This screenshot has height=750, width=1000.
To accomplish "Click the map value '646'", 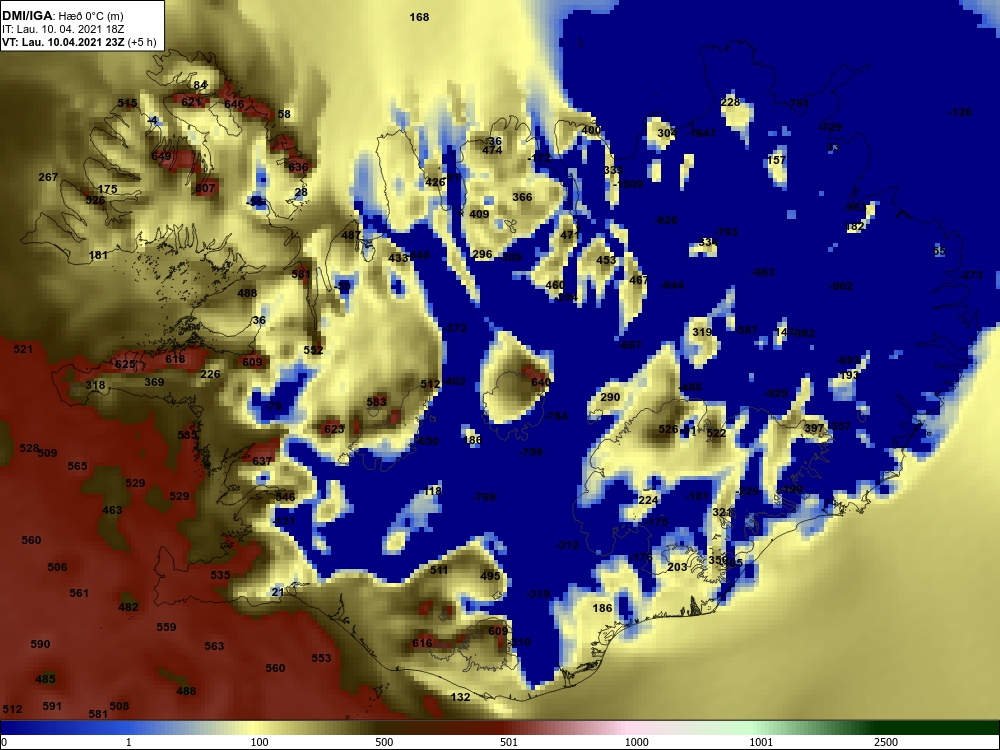I will coord(234,104).
